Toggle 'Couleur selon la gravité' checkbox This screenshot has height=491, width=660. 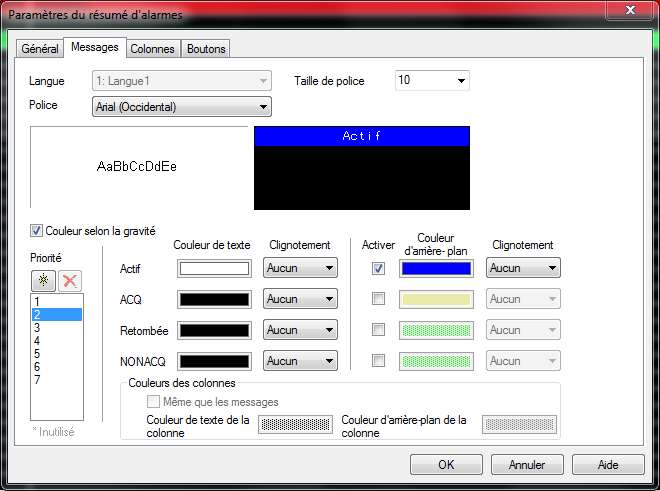[38, 230]
